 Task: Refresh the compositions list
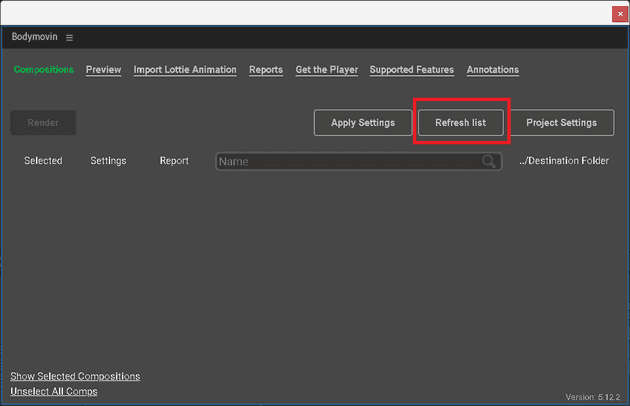click(461, 123)
